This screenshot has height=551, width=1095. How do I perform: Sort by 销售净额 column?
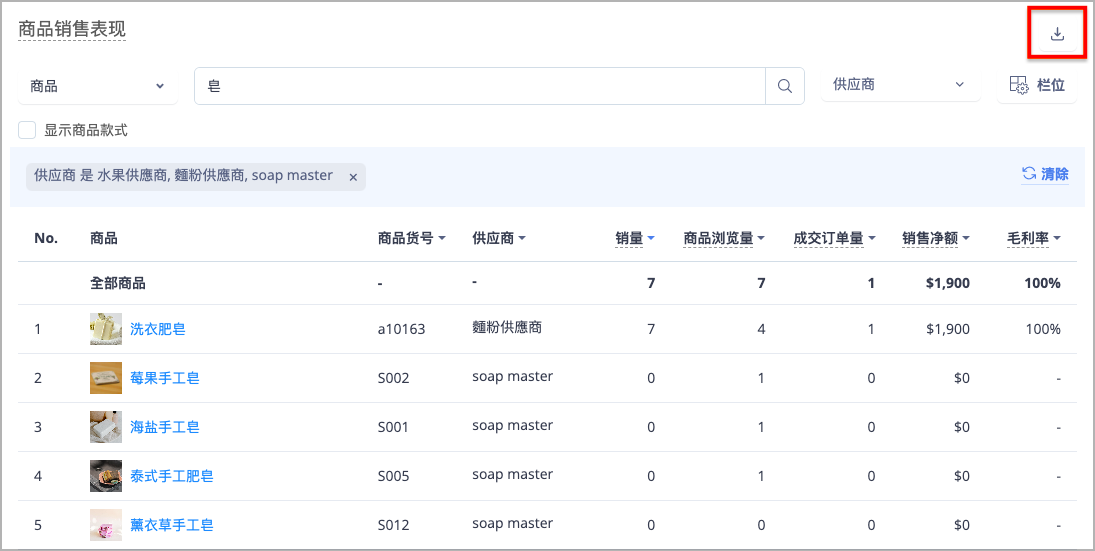936,238
